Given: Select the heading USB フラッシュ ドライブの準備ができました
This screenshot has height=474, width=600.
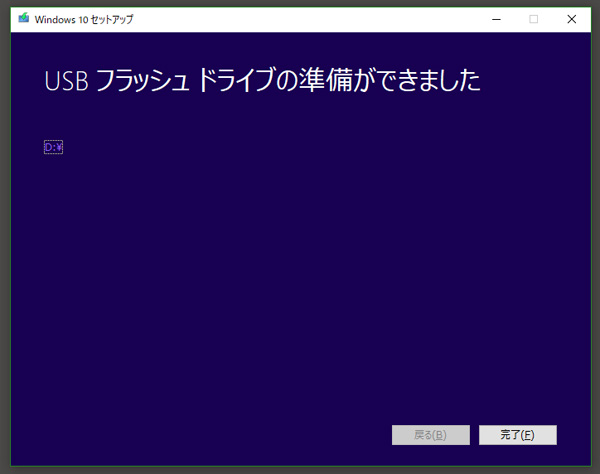Looking at the screenshot, I should point(262,80).
